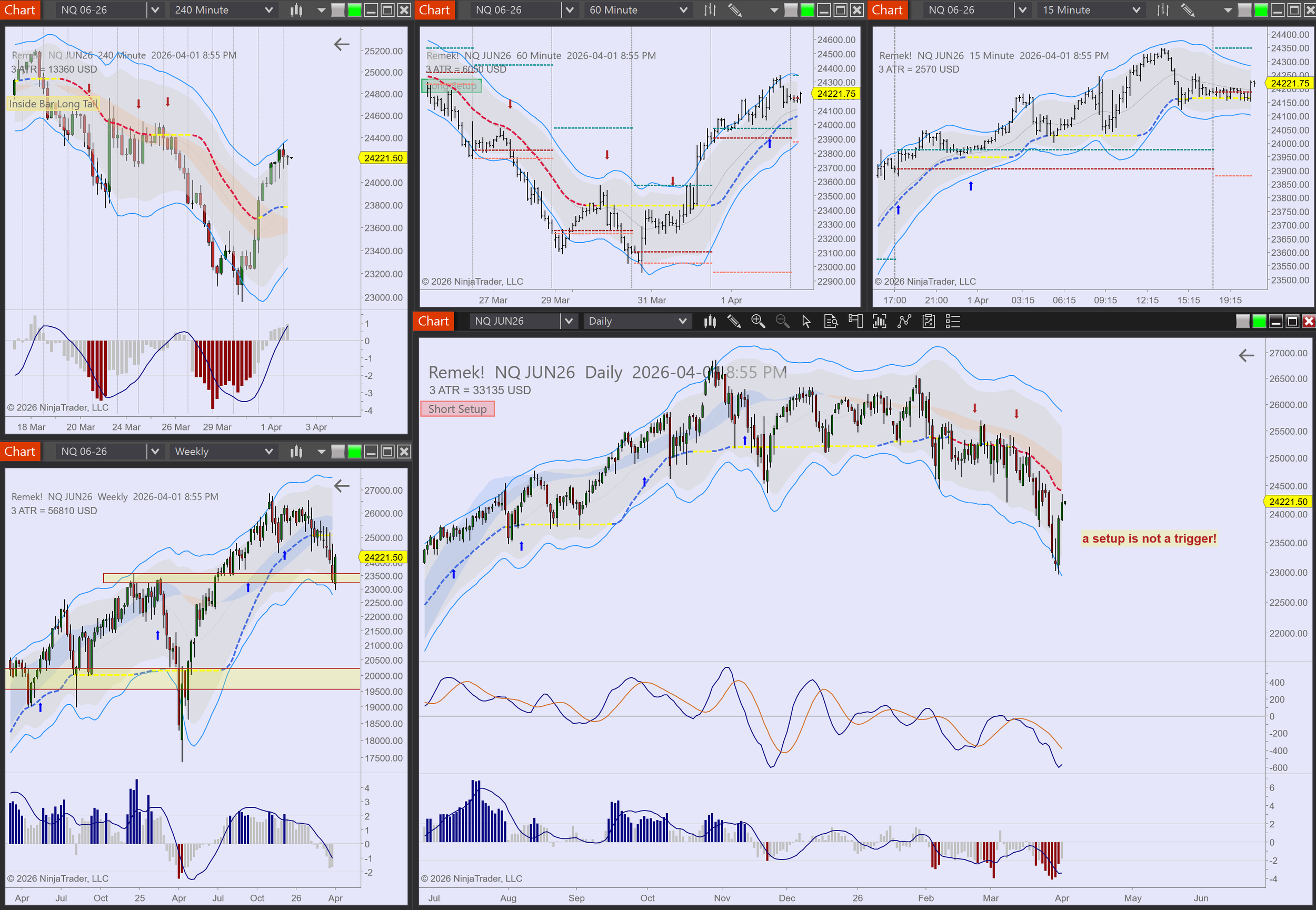Toggle gray link button on Daily chart
The image size is (1316, 910).
1243,322
